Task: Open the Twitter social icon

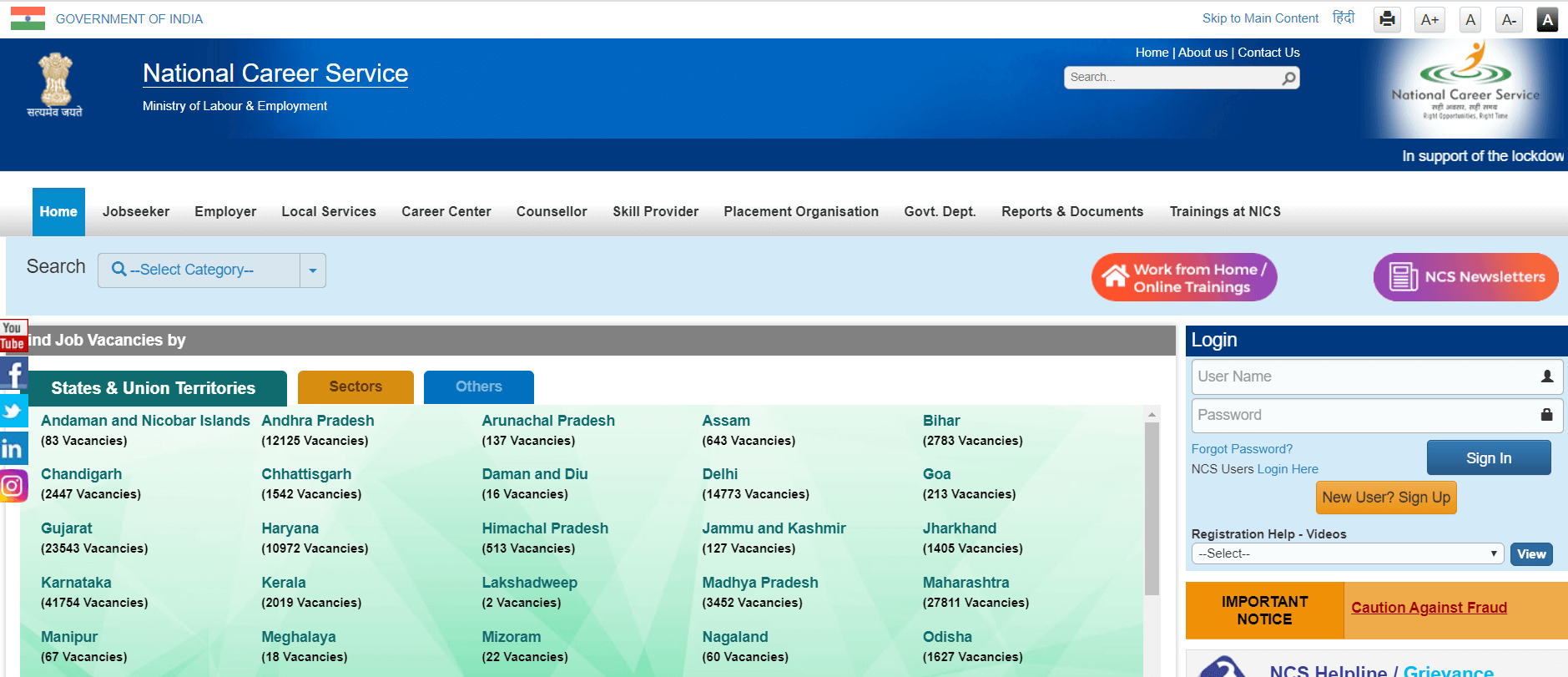Action: point(13,411)
